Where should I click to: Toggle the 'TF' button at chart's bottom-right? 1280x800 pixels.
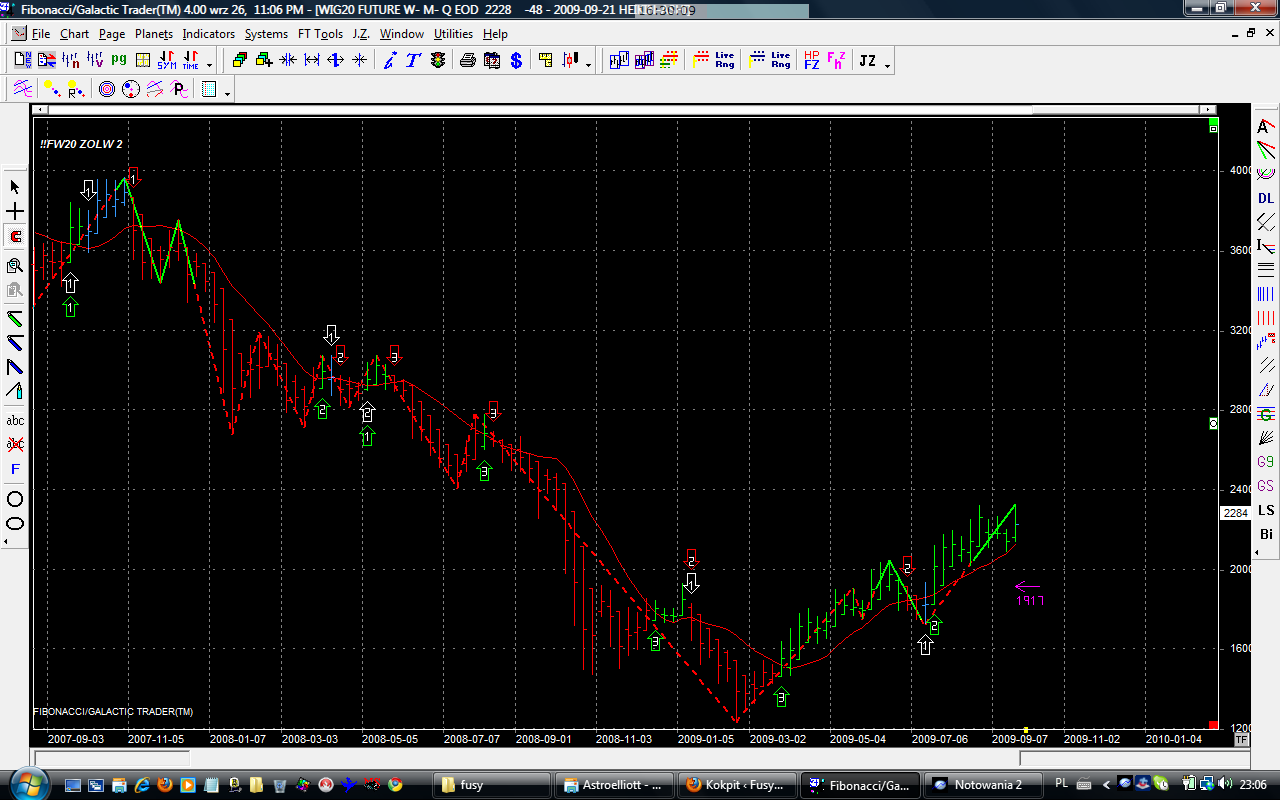click(x=1241, y=740)
